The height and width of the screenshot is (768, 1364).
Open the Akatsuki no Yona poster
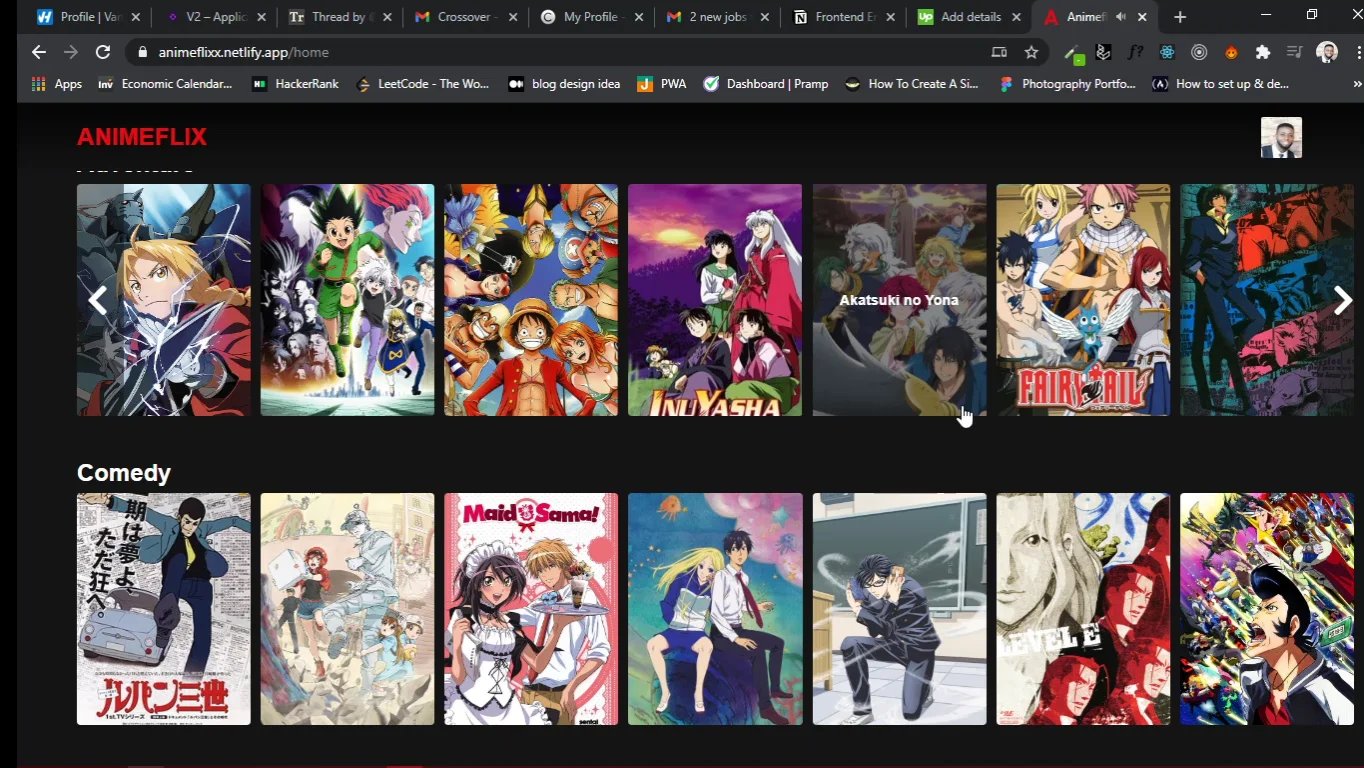899,300
